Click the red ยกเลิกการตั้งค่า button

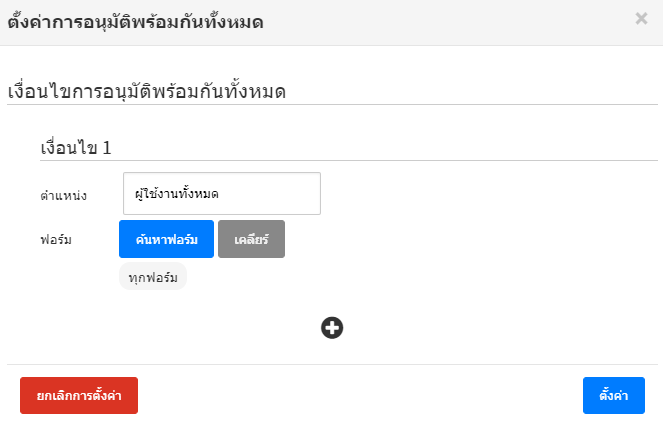[x=79, y=395]
